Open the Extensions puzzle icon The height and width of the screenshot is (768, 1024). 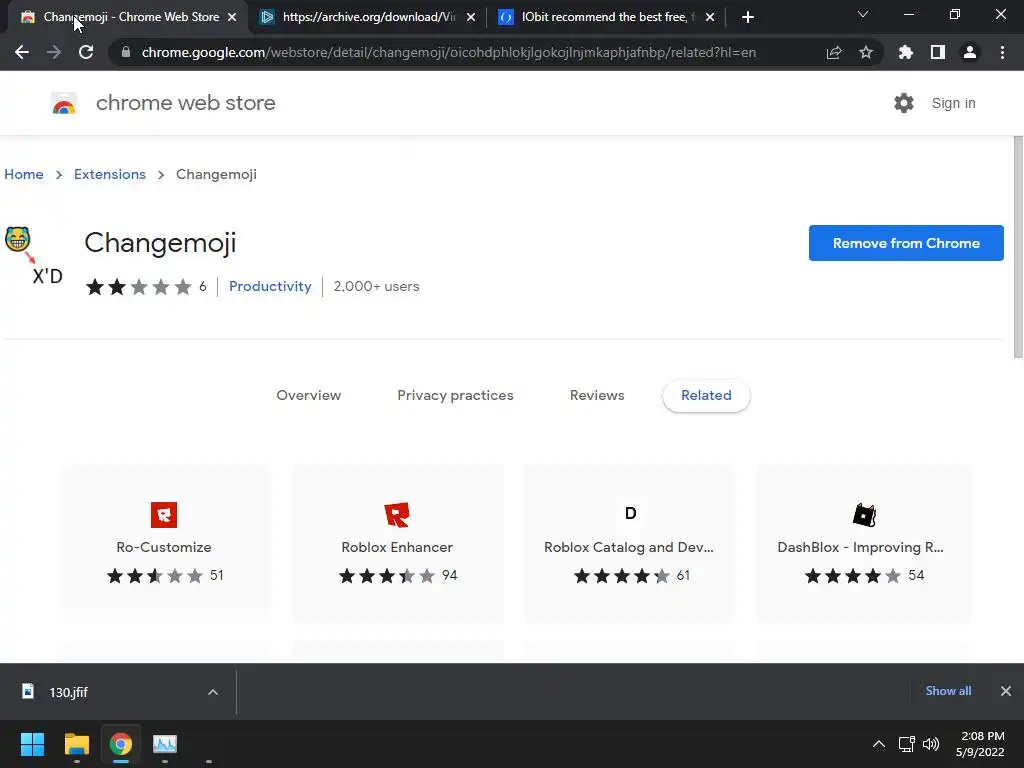tap(905, 52)
